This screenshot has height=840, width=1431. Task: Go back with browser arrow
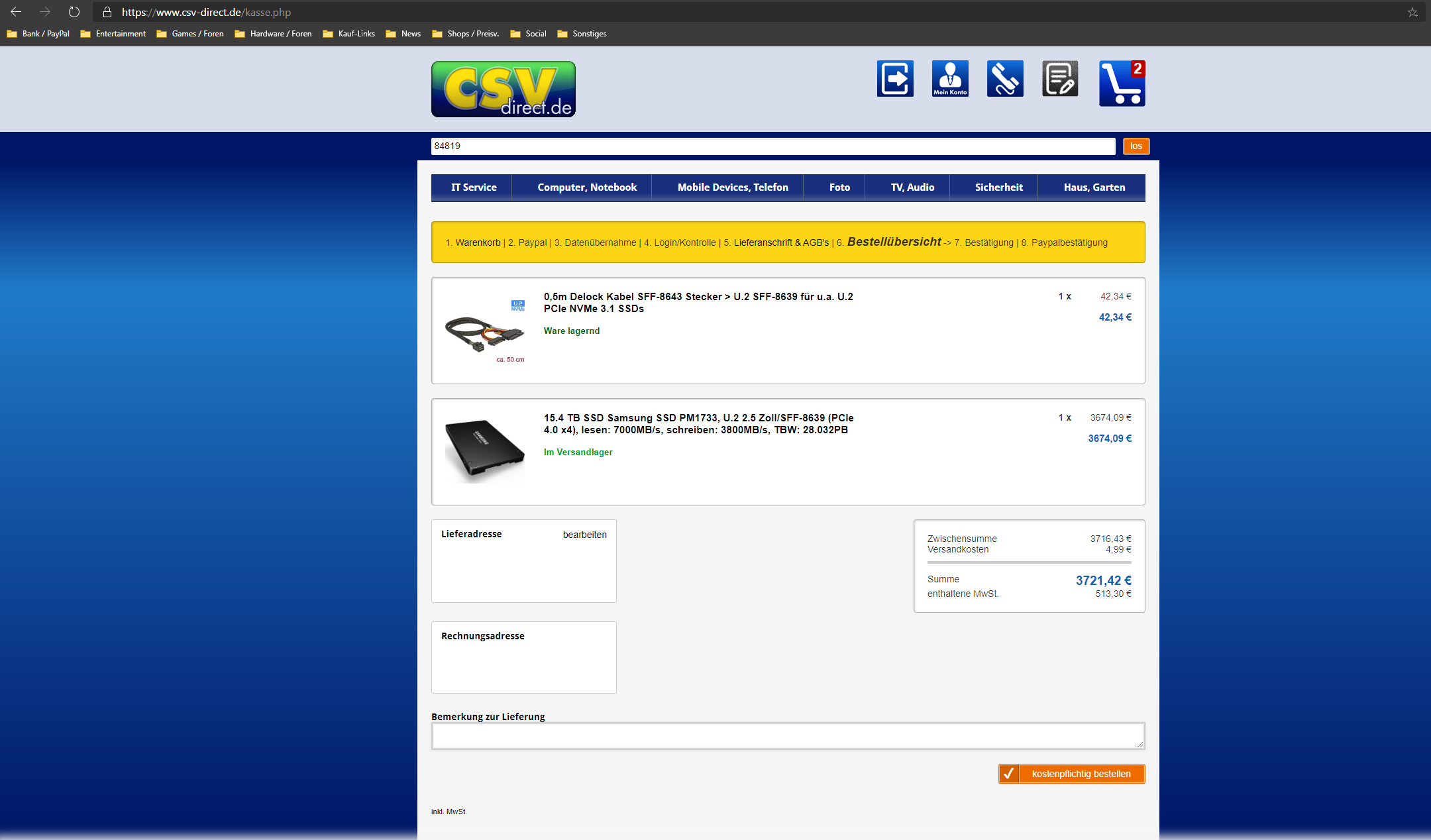click(16, 12)
